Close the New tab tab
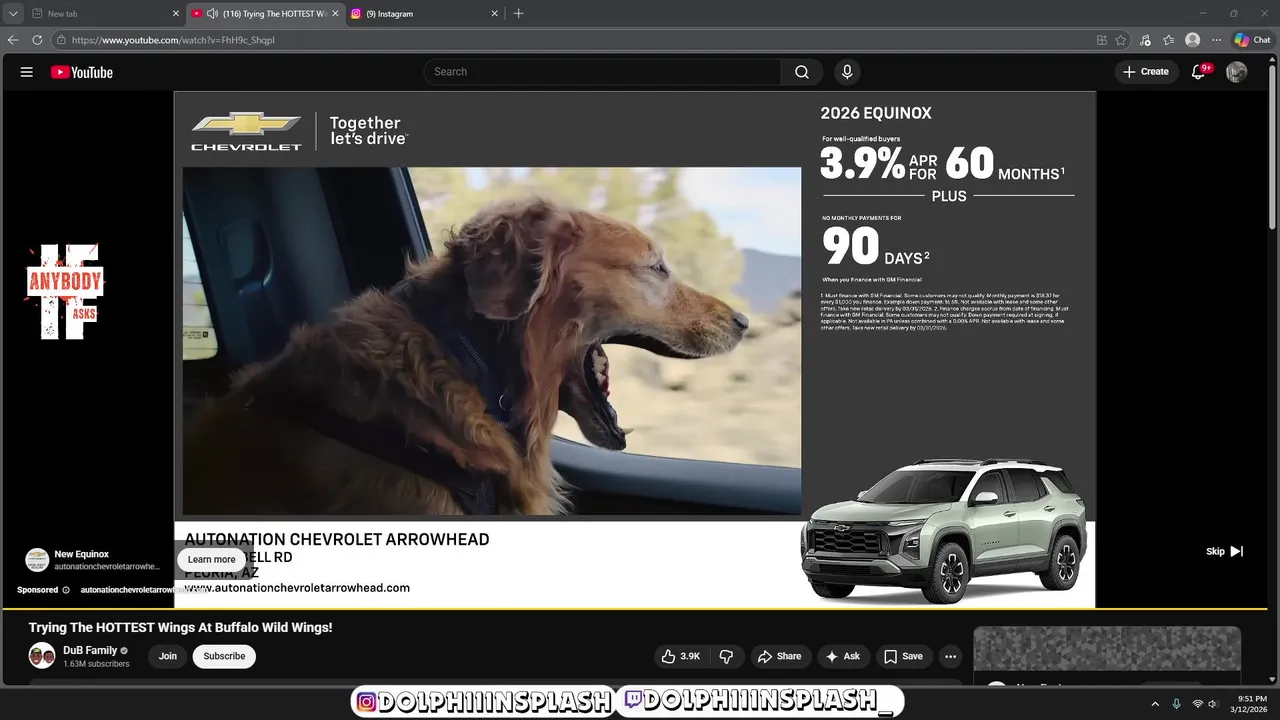 pyautogui.click(x=176, y=14)
